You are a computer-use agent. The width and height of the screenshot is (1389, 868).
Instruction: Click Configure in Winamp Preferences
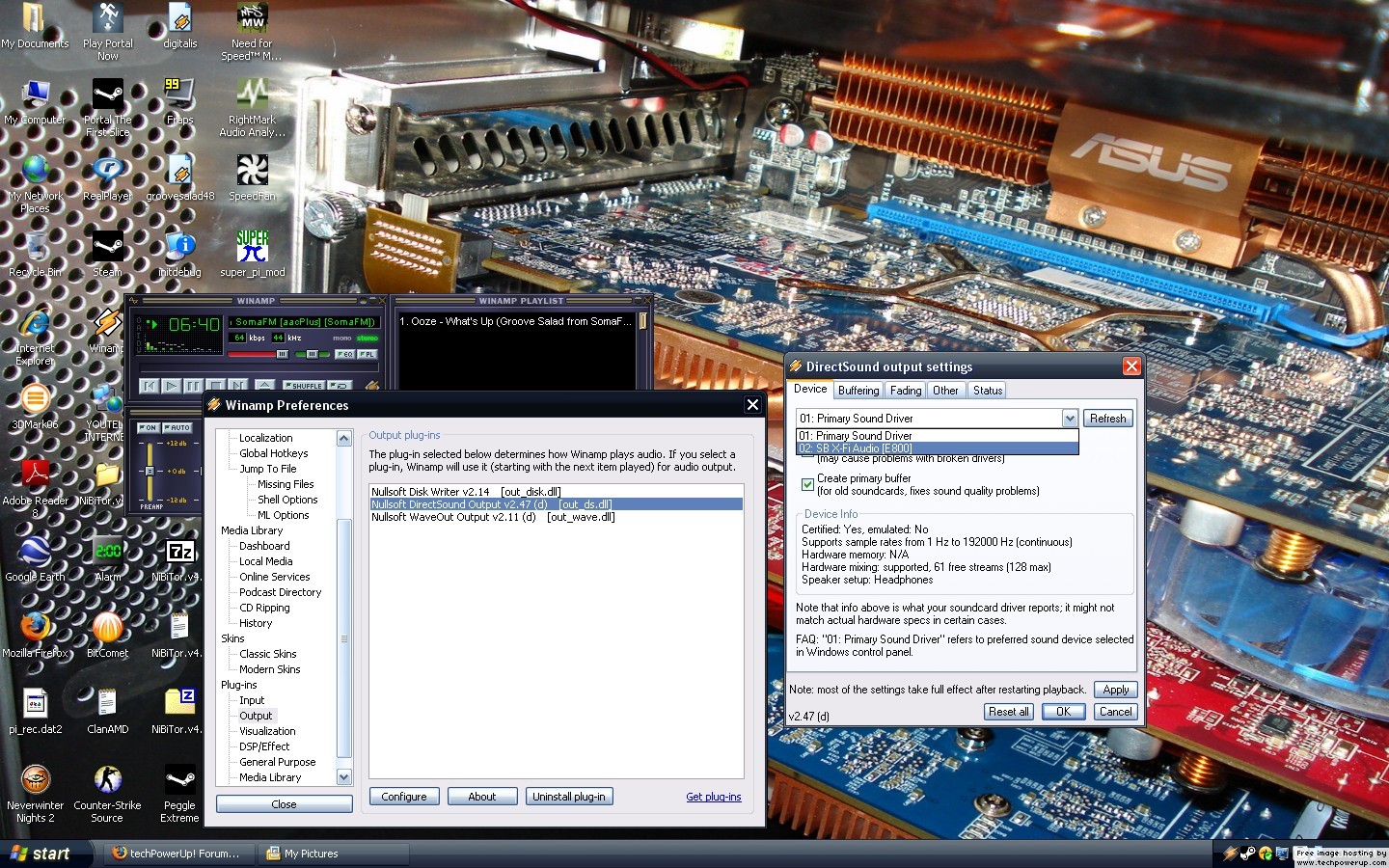tap(404, 797)
